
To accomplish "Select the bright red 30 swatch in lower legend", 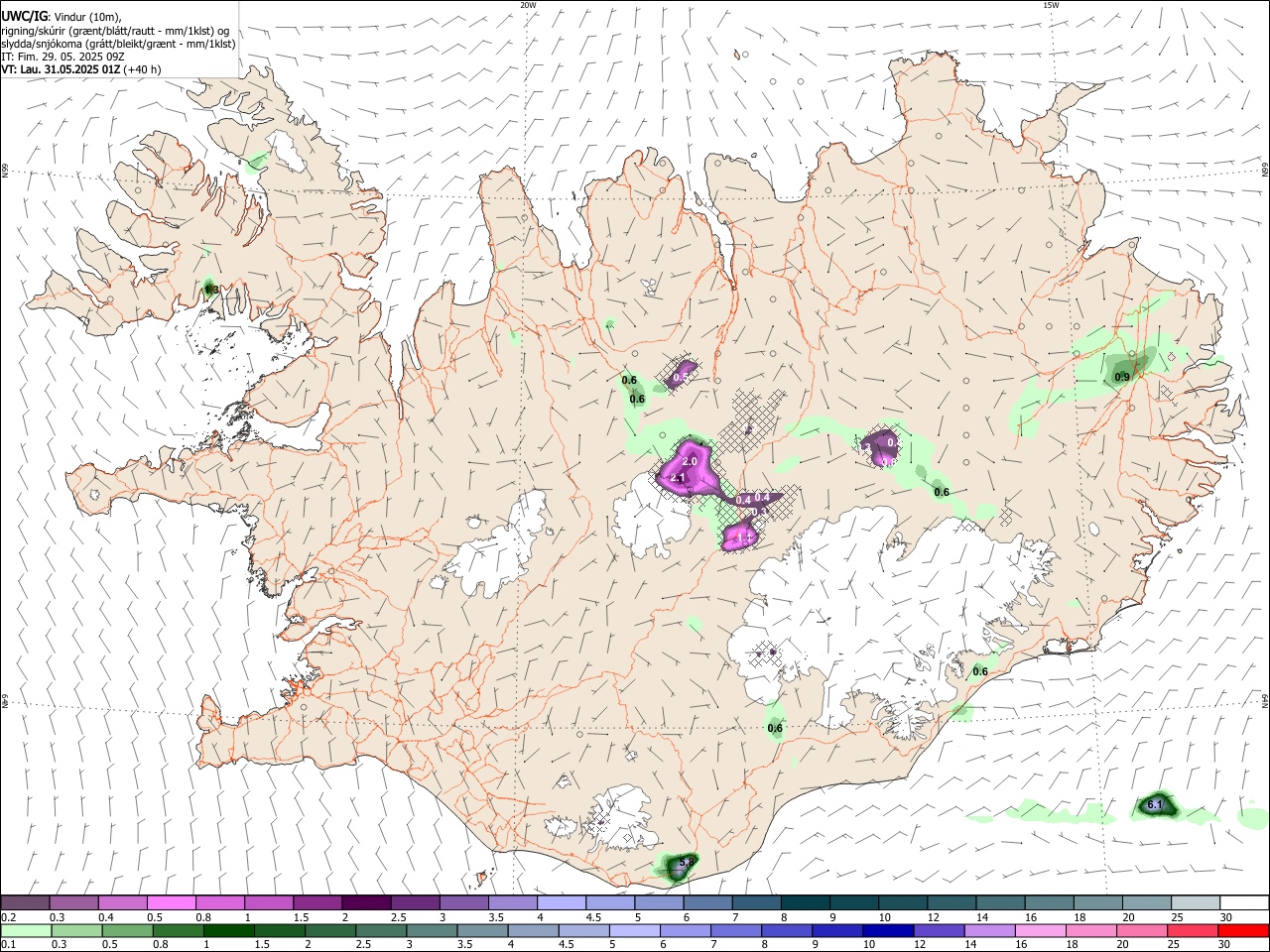I will (1243, 930).
